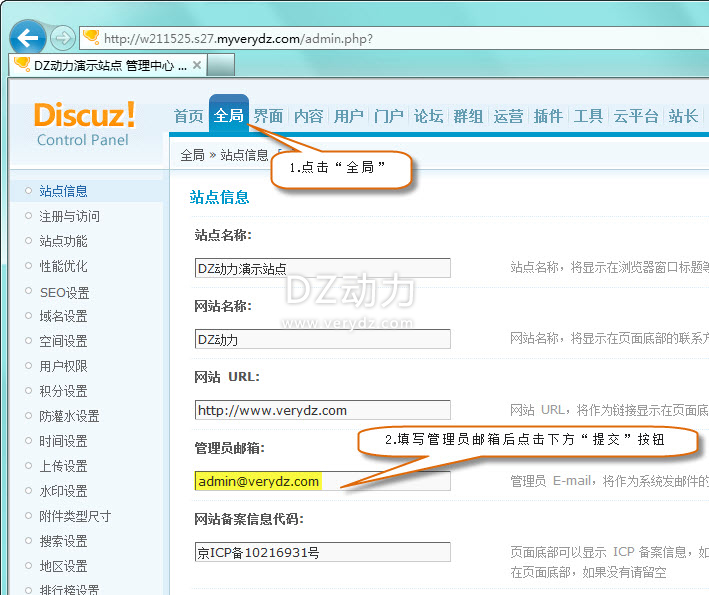Go to the 论坛 navigation tab

coord(428,116)
